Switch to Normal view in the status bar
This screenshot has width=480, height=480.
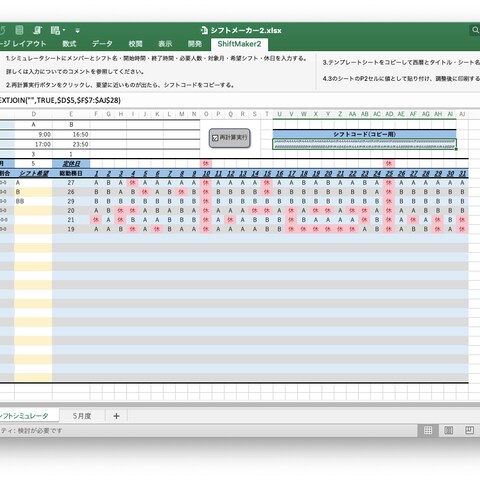coord(428,430)
